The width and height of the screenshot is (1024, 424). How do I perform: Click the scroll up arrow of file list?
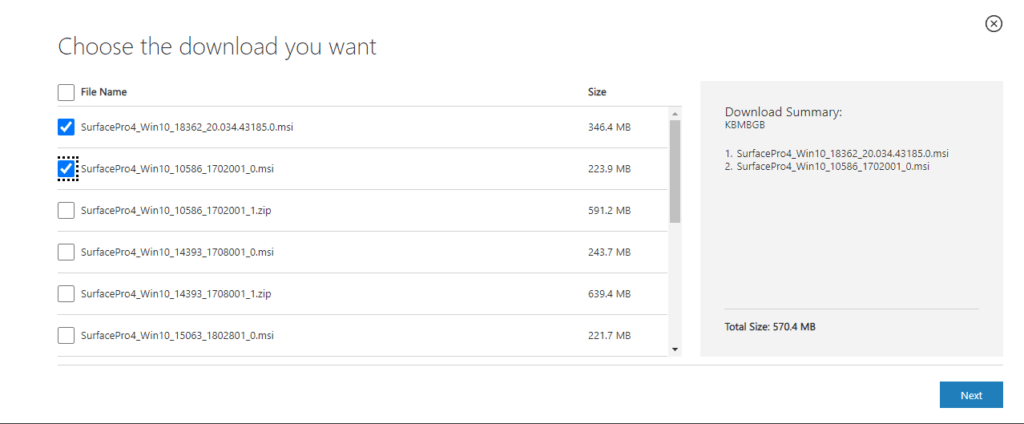click(x=675, y=114)
